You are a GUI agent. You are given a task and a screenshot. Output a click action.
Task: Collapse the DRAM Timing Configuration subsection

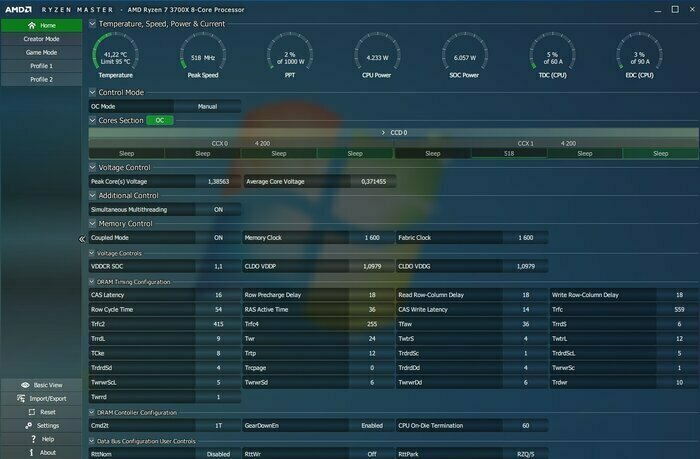(92, 282)
